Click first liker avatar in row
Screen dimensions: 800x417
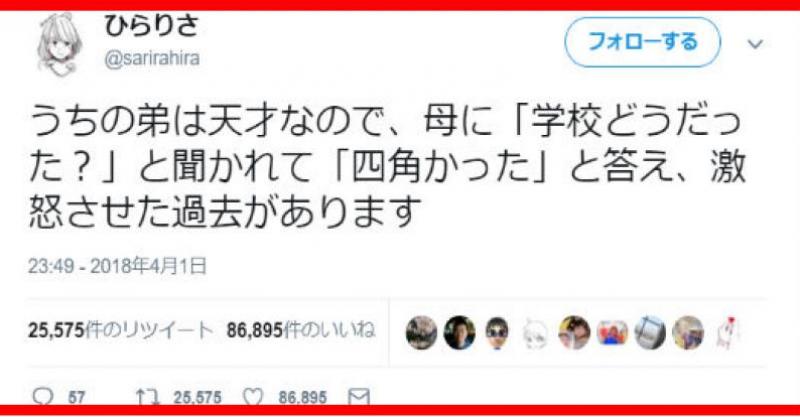pyautogui.click(x=421, y=333)
